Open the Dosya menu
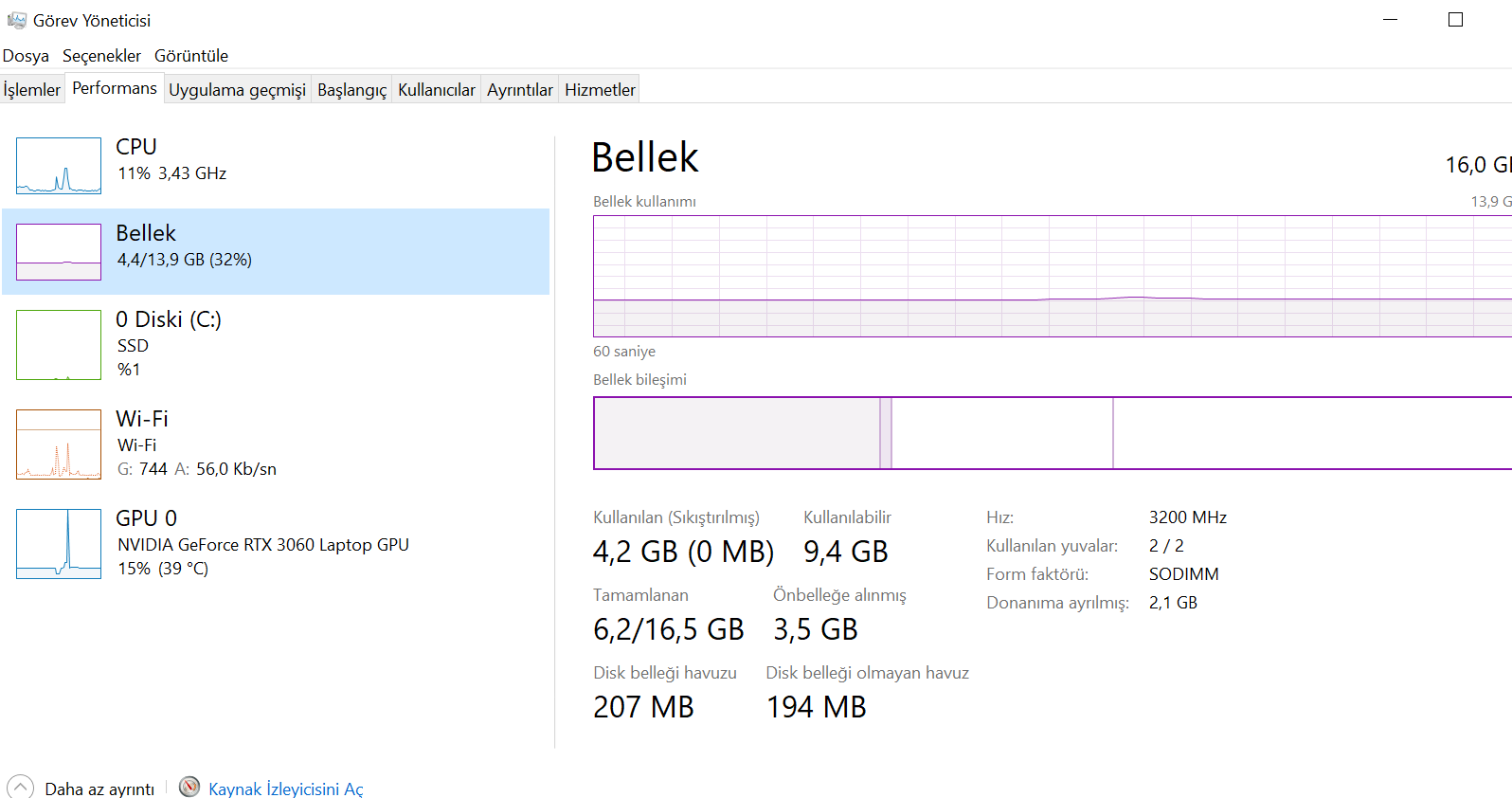Viewport: 1512px width, 798px height. (x=26, y=56)
